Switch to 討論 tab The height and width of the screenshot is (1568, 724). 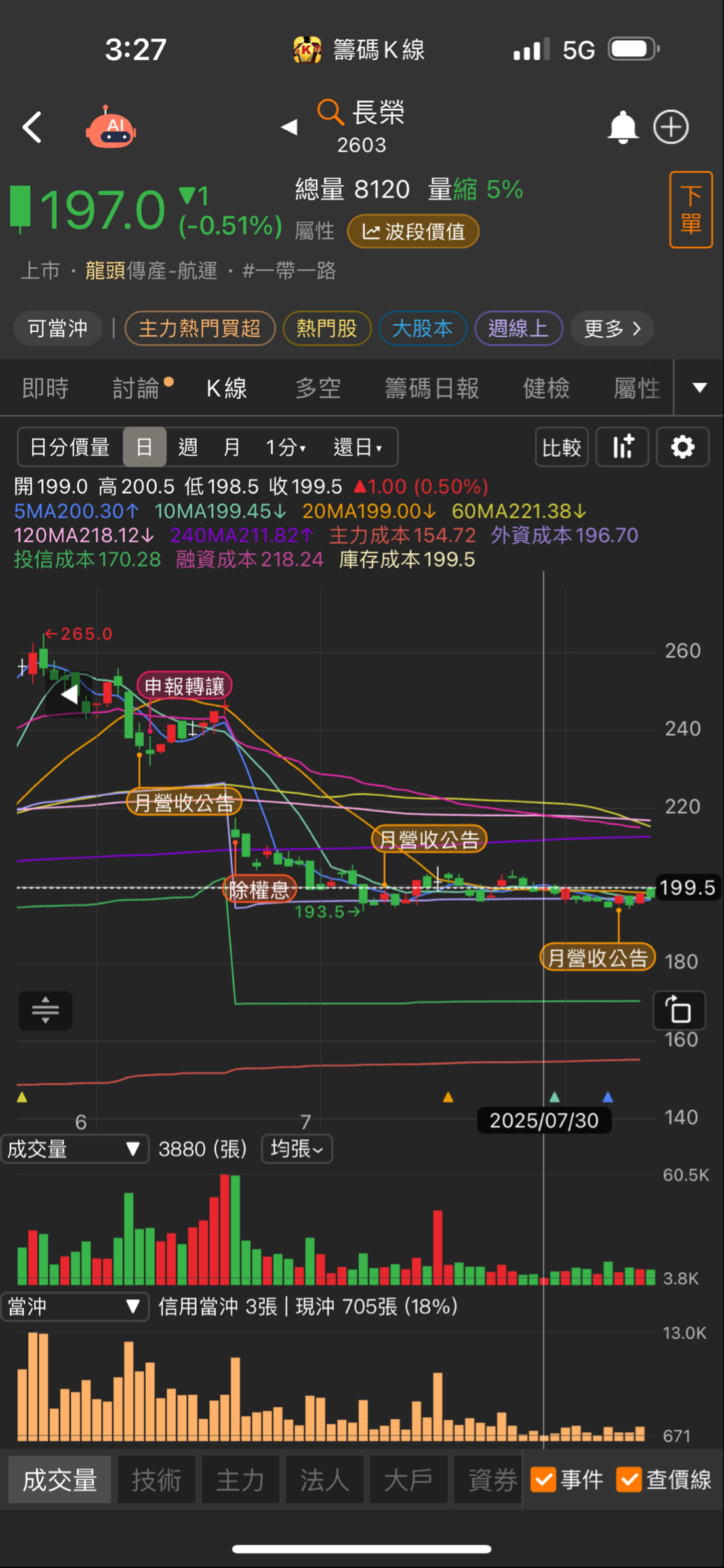[136, 389]
